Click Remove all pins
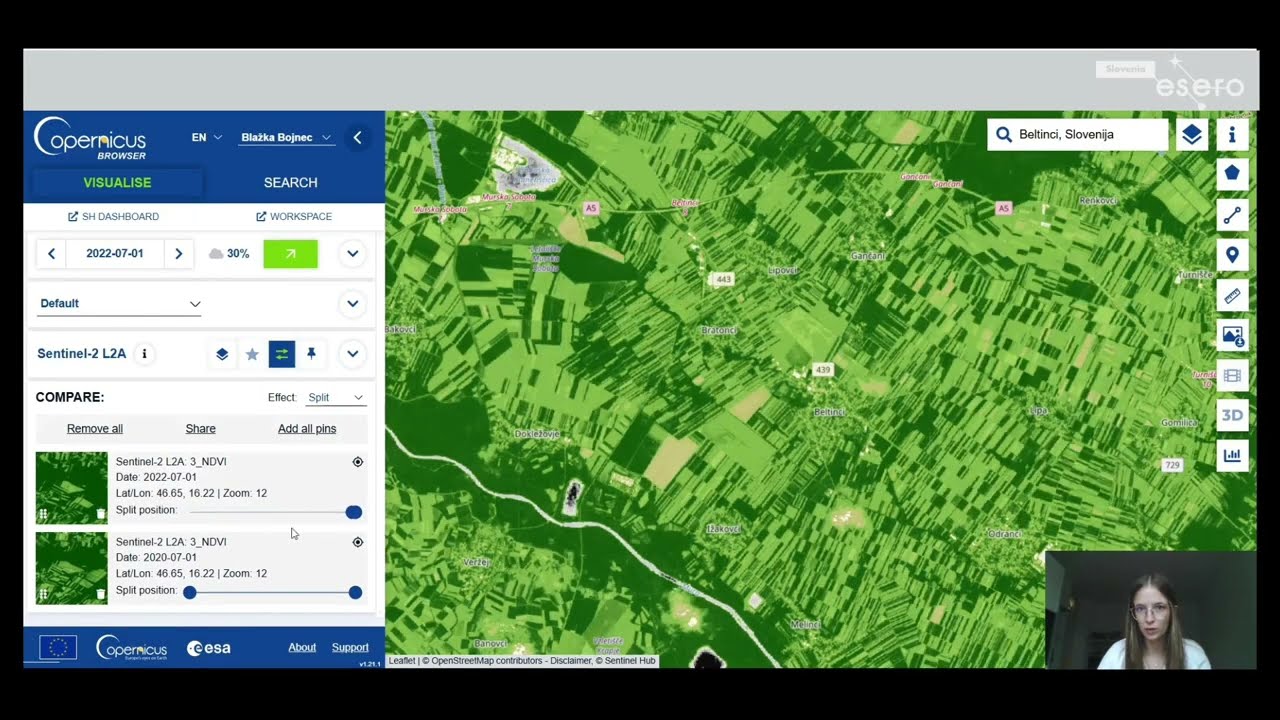The height and width of the screenshot is (720, 1280). [95, 429]
